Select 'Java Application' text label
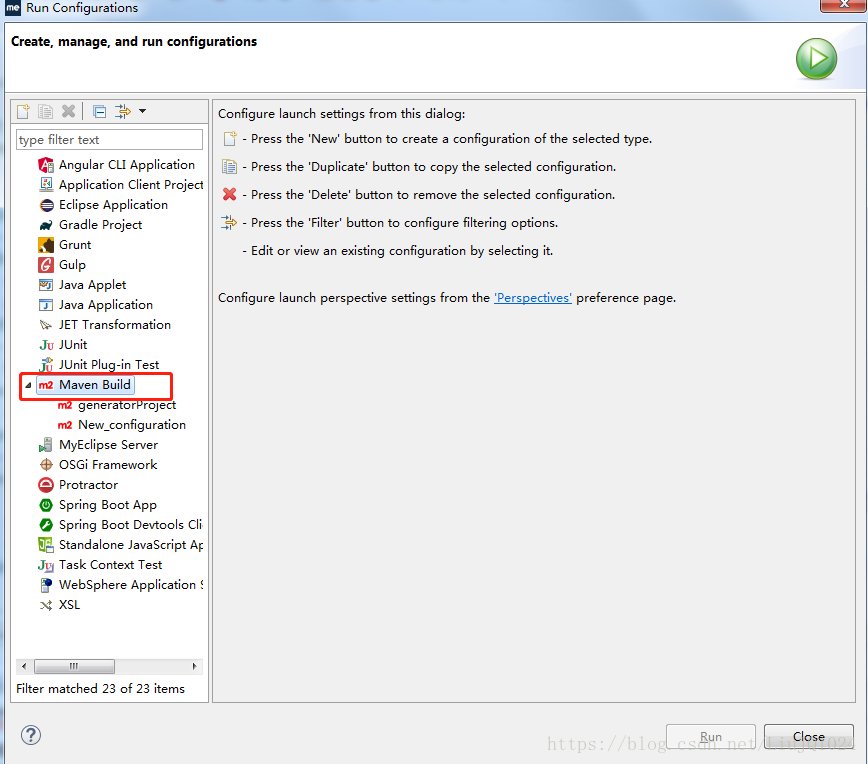Image resolution: width=868 pixels, height=764 pixels. pos(106,305)
